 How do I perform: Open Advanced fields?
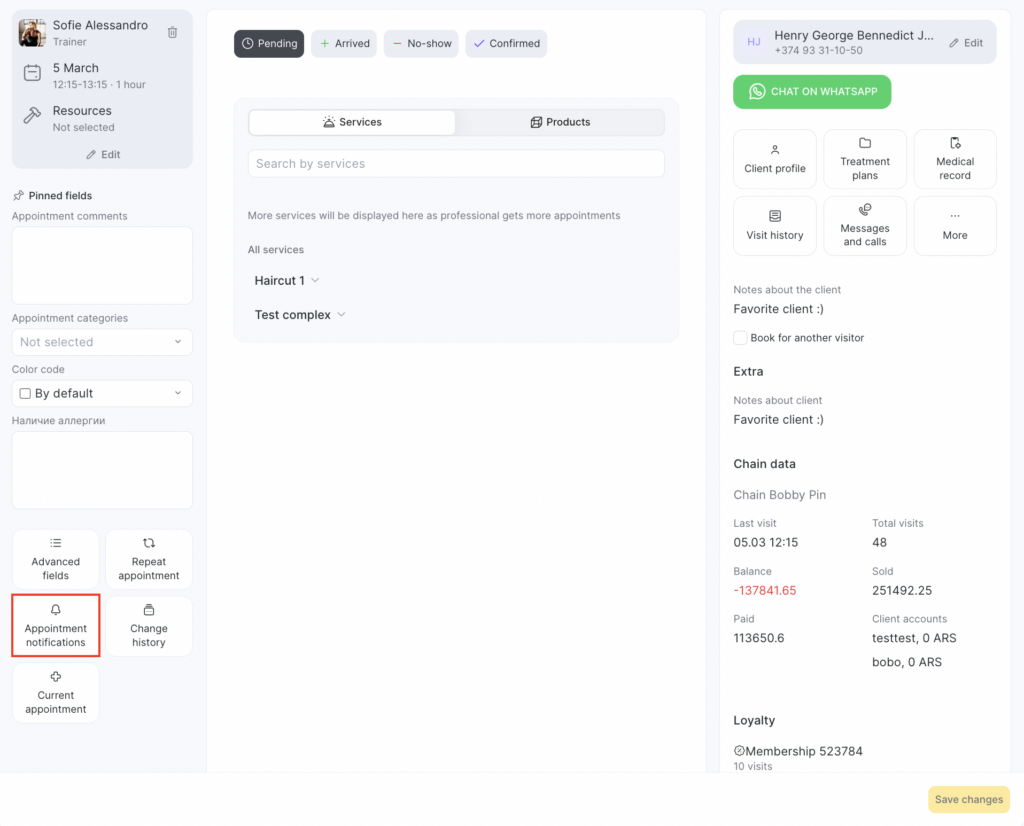(x=56, y=559)
